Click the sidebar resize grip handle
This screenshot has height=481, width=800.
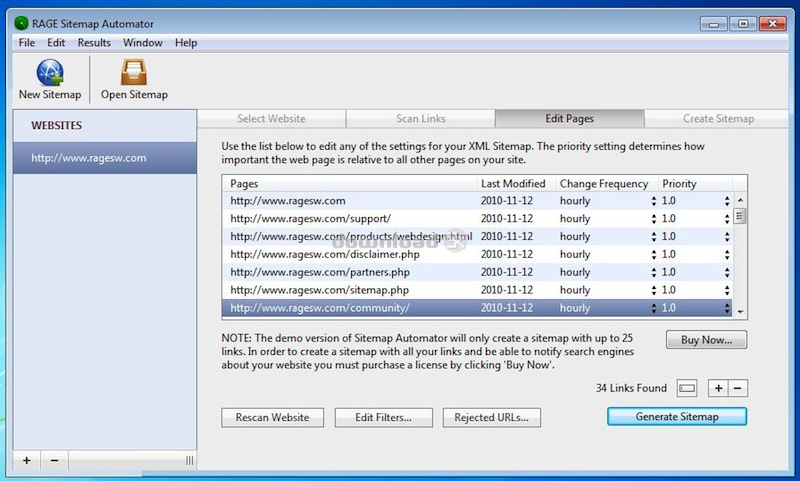(189, 461)
